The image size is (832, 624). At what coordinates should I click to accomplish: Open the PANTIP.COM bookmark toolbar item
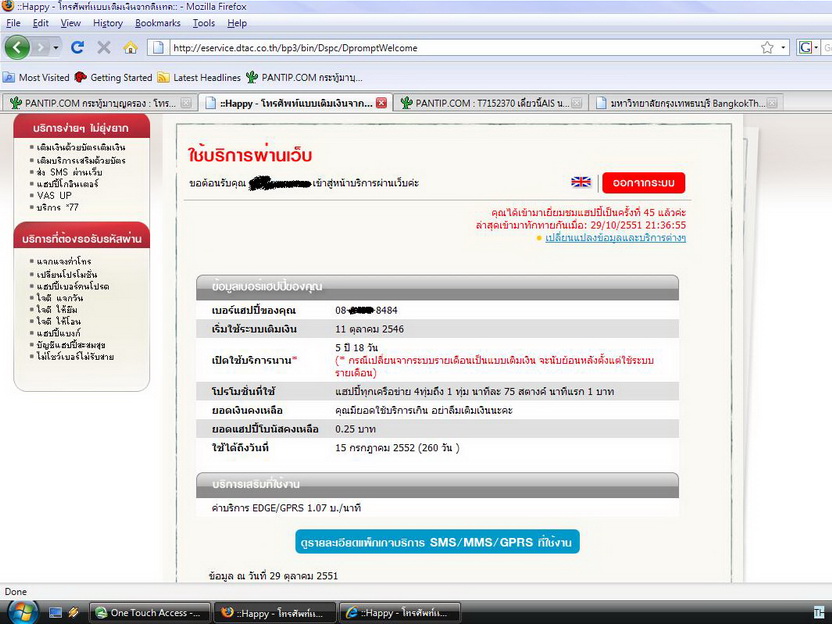click(304, 77)
